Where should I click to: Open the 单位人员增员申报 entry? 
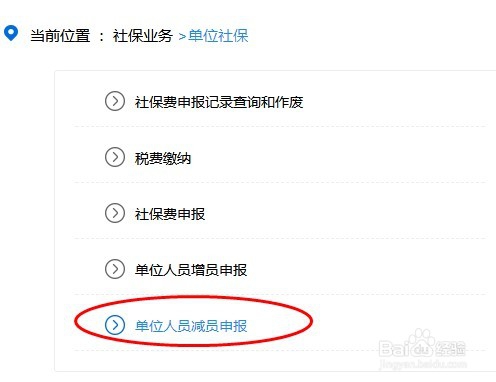191,270
